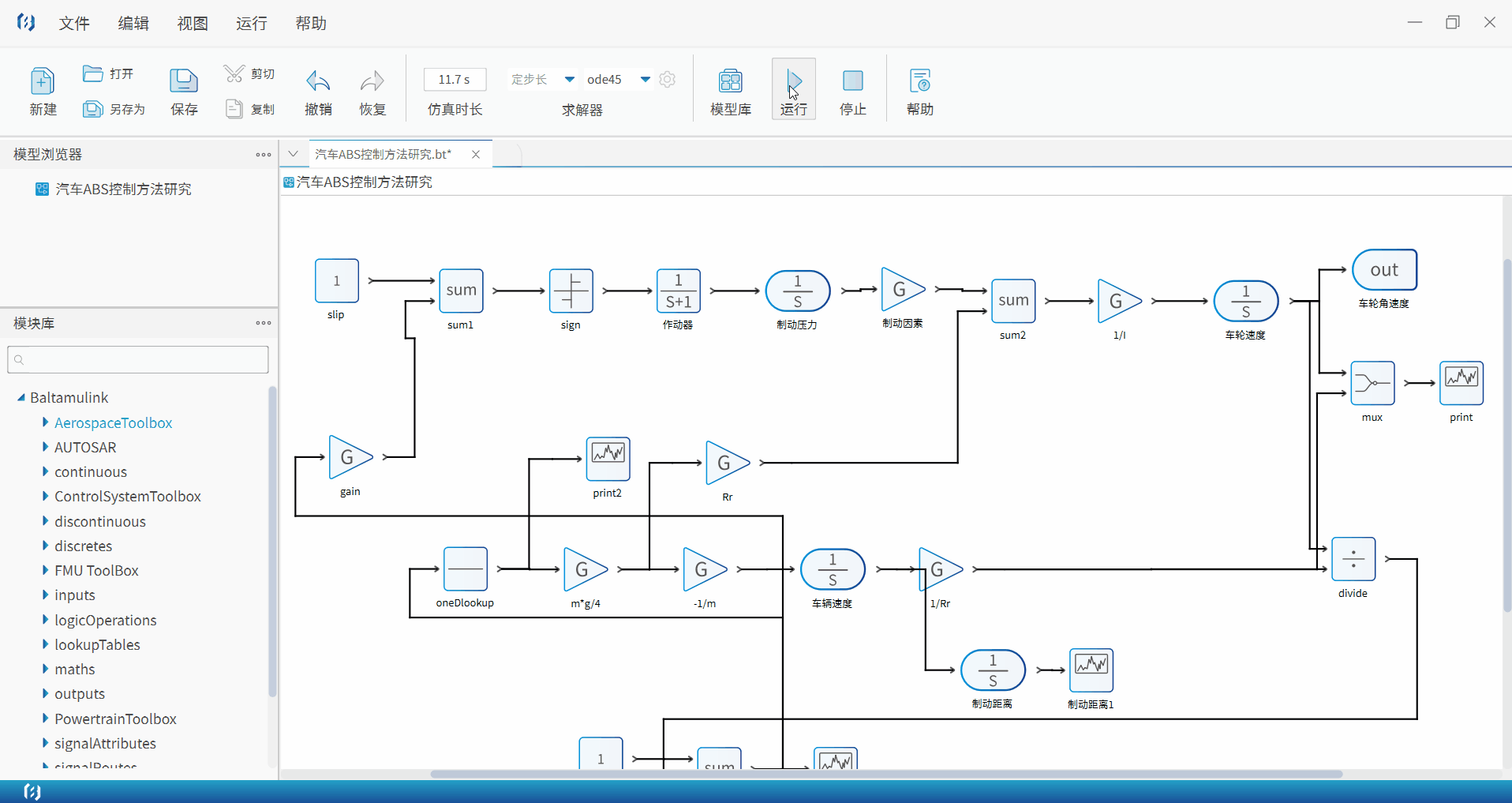Image resolution: width=1512 pixels, height=803 pixels.
Task: Select the 制动距离 integrator block
Action: point(993,670)
